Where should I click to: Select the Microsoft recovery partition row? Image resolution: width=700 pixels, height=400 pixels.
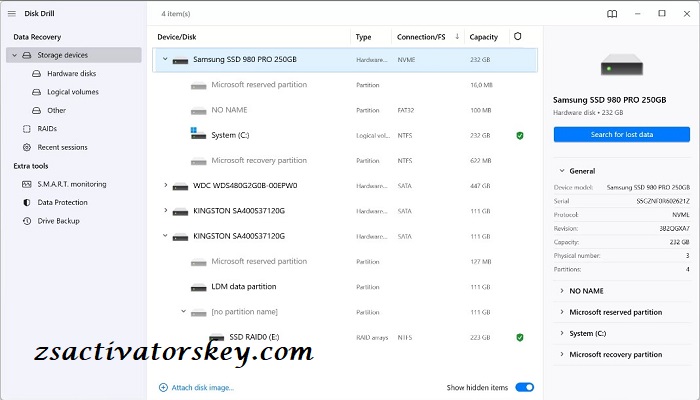345,161
